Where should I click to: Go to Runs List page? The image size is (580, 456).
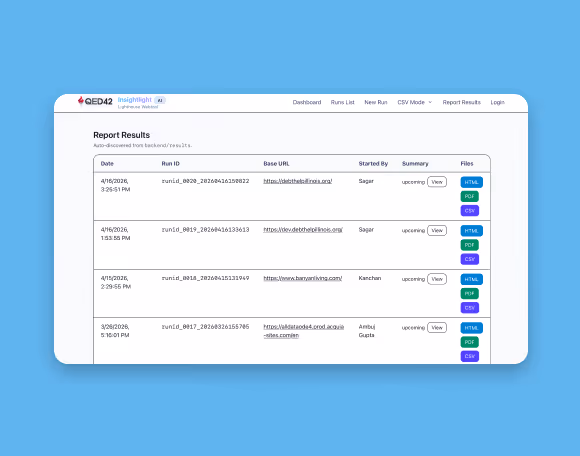[x=342, y=102]
